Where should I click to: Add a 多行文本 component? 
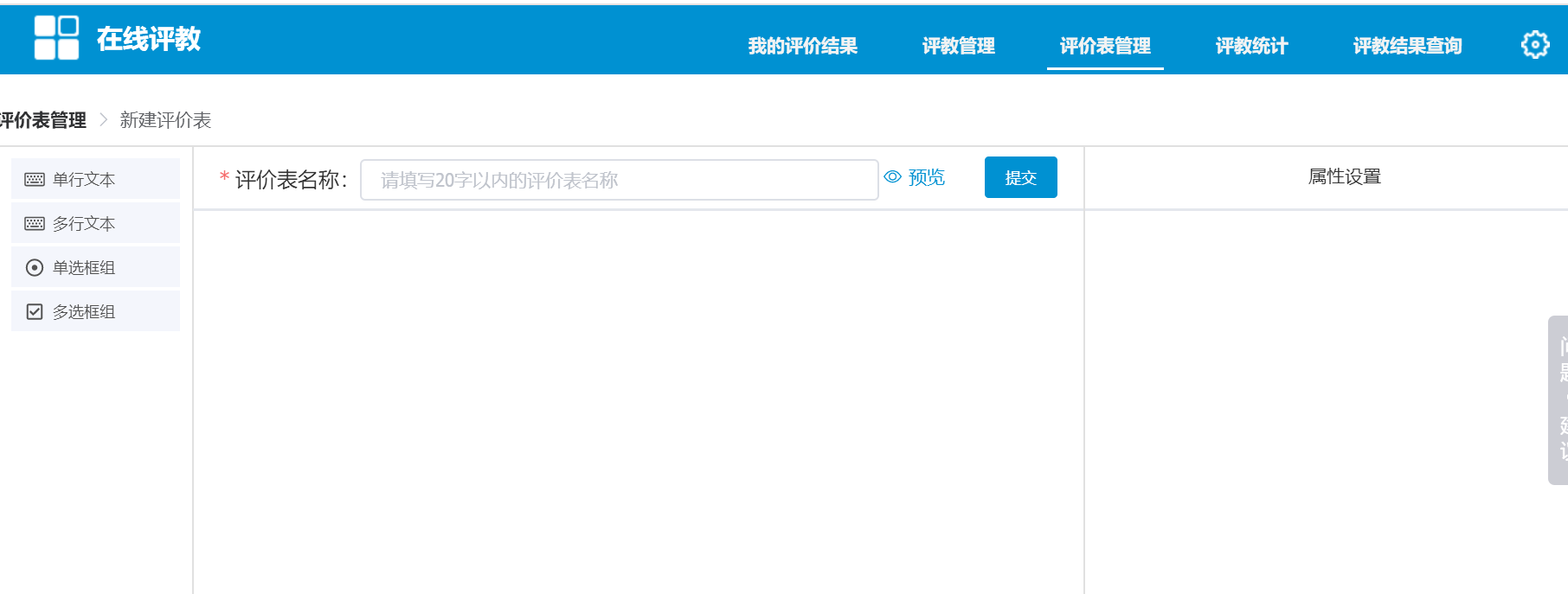(x=95, y=223)
